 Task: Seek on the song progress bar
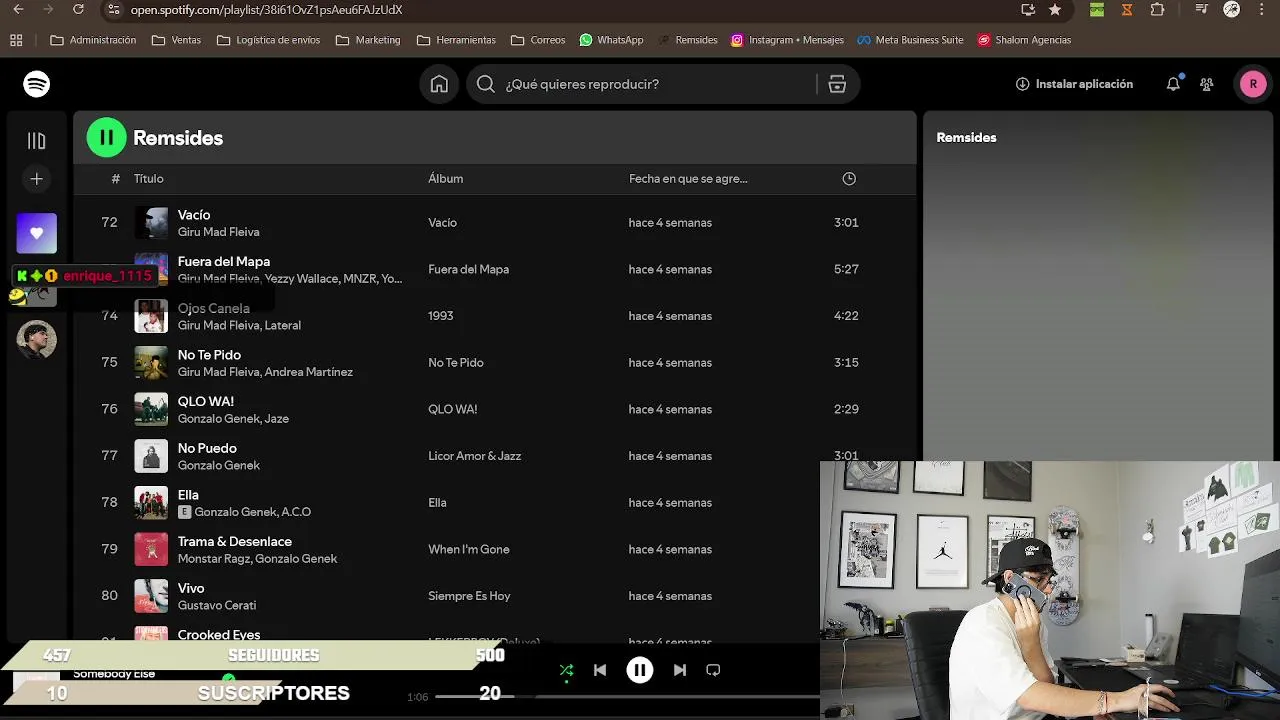627,696
